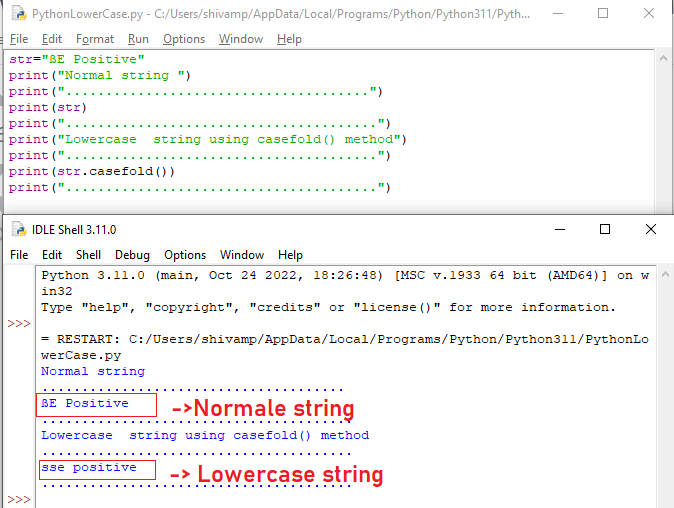The image size is (674, 508).
Task: Open Format menu in editor window
Action: [x=95, y=39]
